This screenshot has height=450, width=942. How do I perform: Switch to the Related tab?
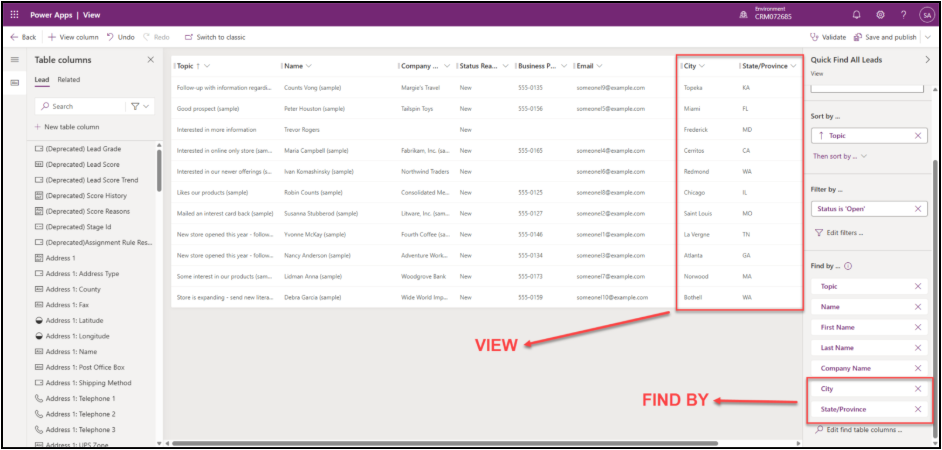(x=69, y=79)
